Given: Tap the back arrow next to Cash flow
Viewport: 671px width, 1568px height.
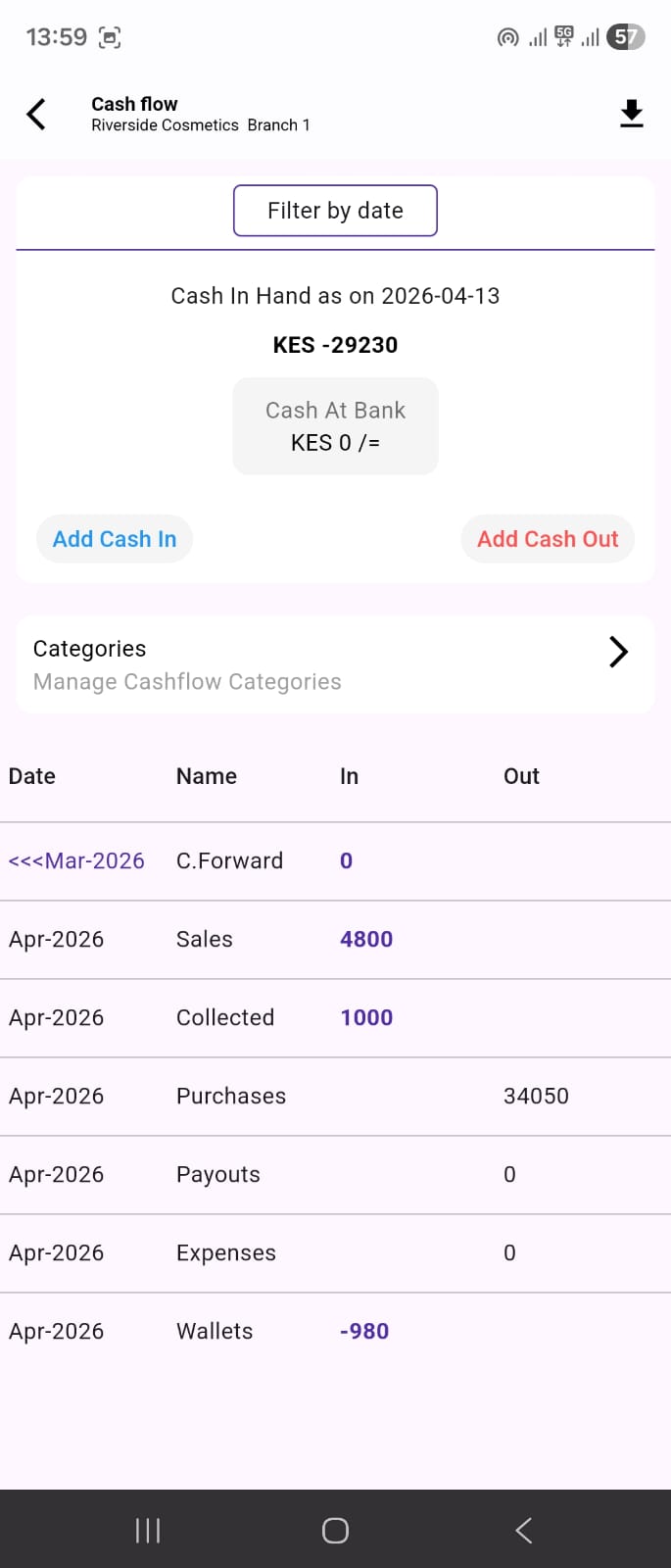Looking at the screenshot, I should (36, 114).
